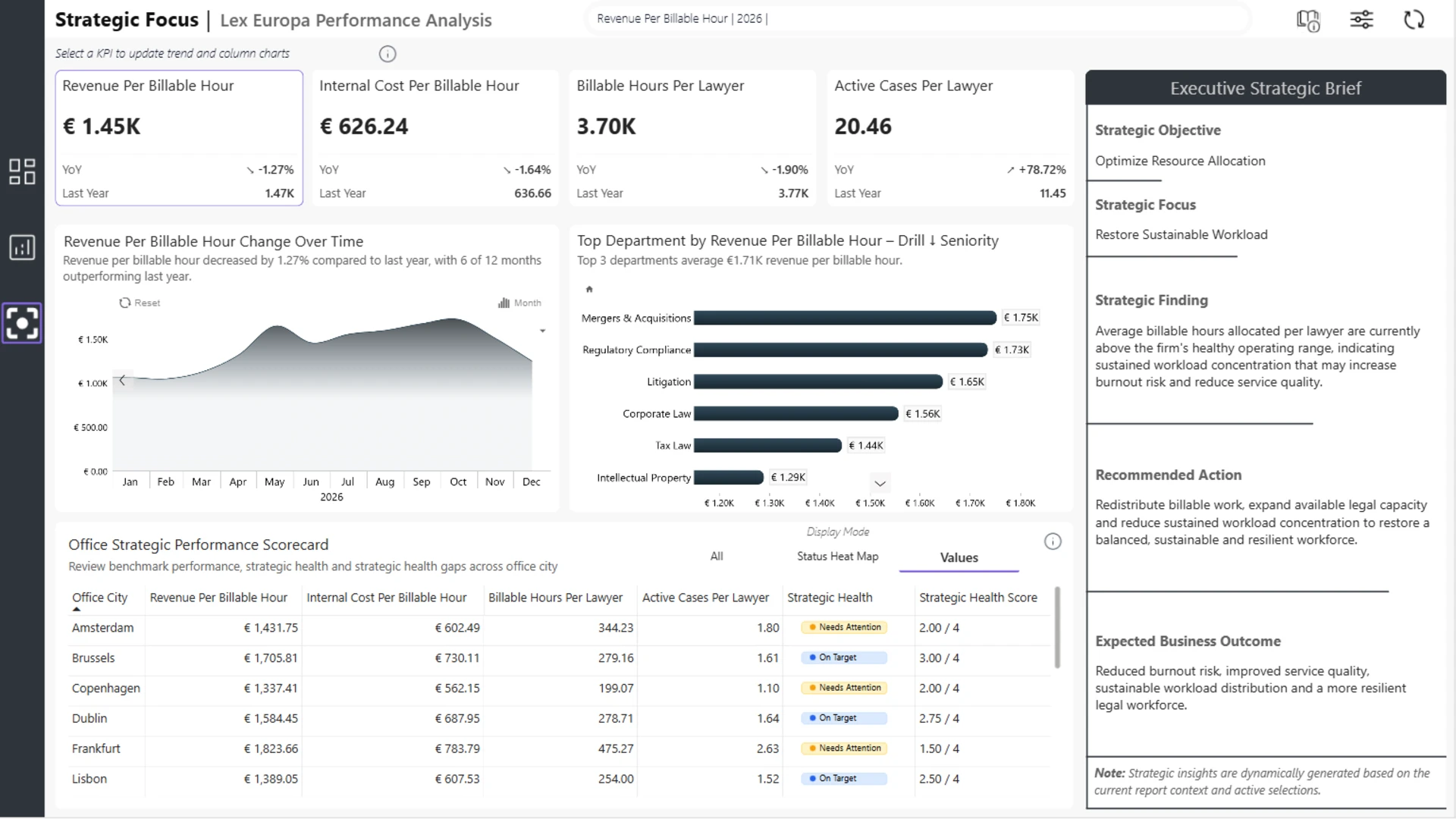Open the user guide icon in header
1456x819 pixels.
1308,20
